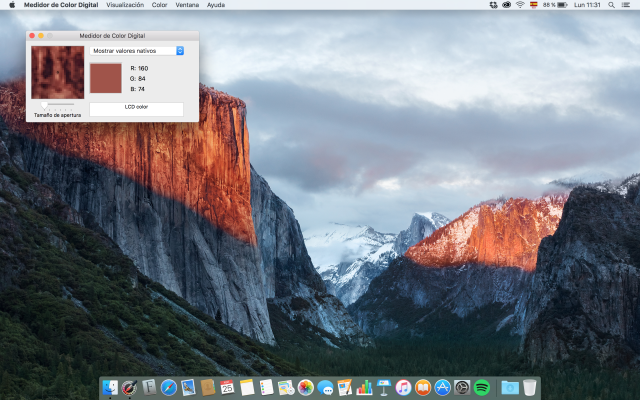
Task: Launch the App Store from Dock
Action: [442, 387]
